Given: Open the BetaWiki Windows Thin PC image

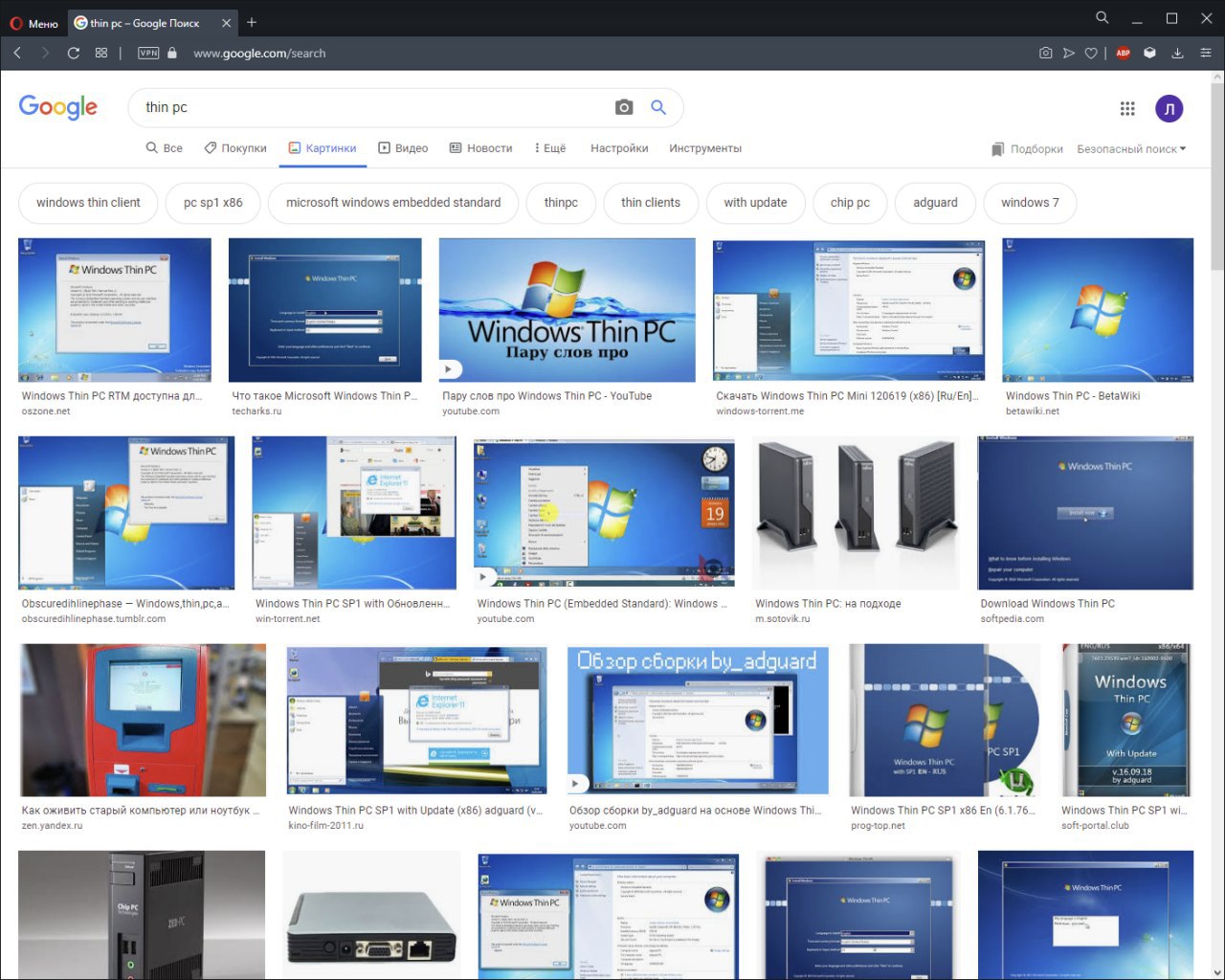Looking at the screenshot, I should point(1098,310).
